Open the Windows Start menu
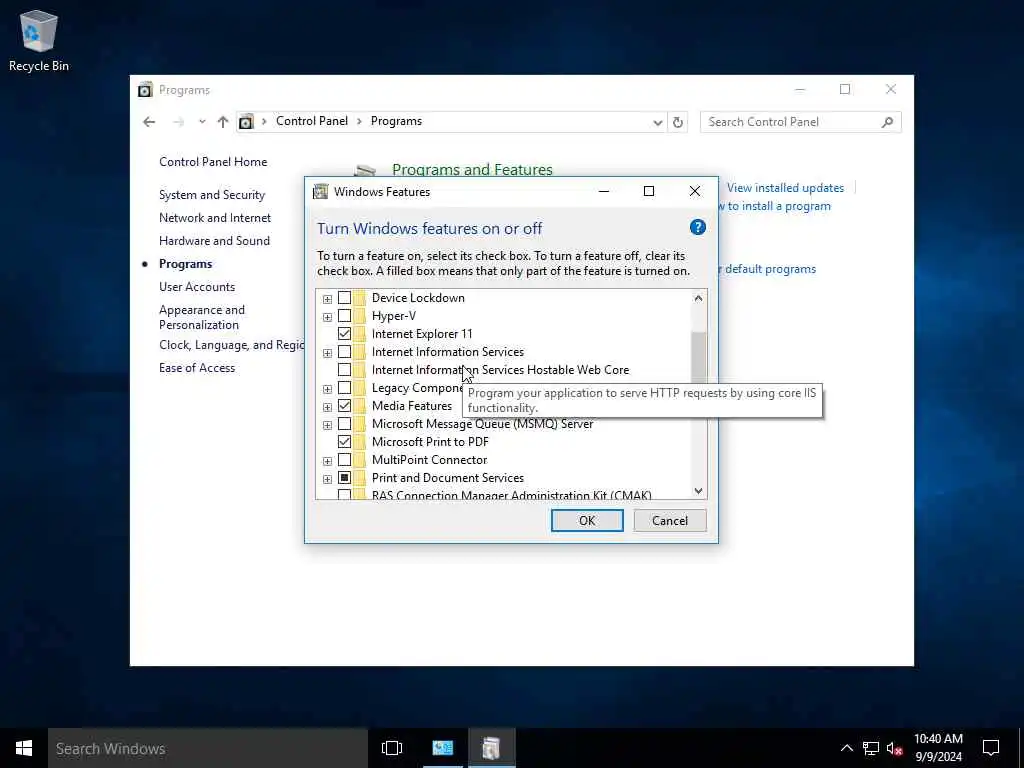The height and width of the screenshot is (768, 1024). click(x=24, y=748)
